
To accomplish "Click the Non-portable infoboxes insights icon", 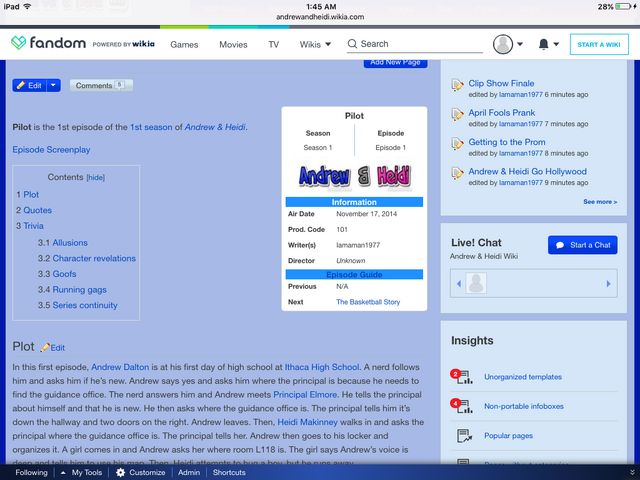I will [462, 406].
